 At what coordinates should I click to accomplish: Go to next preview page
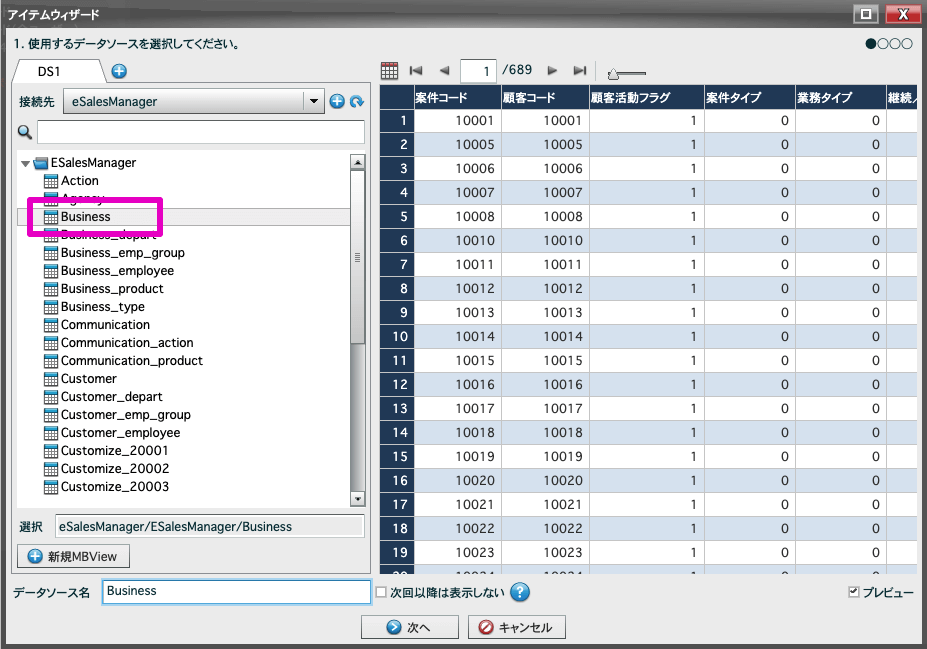552,71
